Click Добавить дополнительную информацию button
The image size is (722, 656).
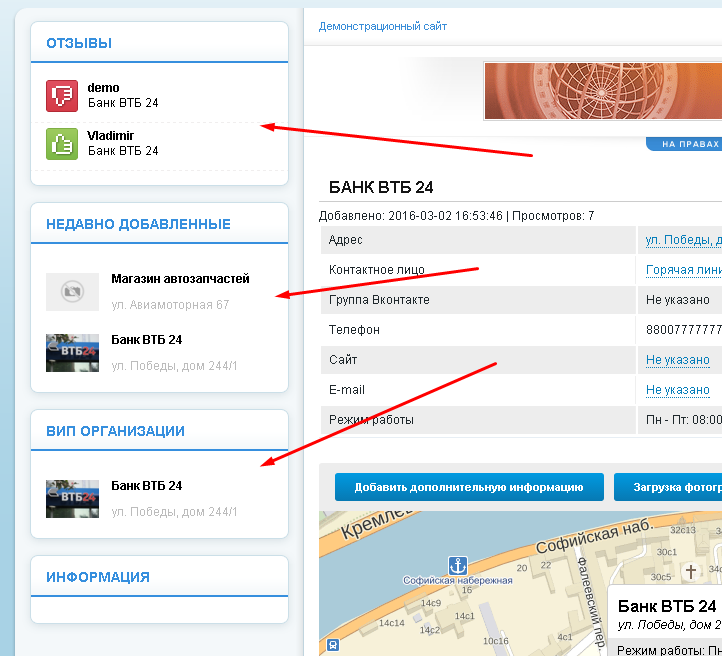[x=469, y=487]
